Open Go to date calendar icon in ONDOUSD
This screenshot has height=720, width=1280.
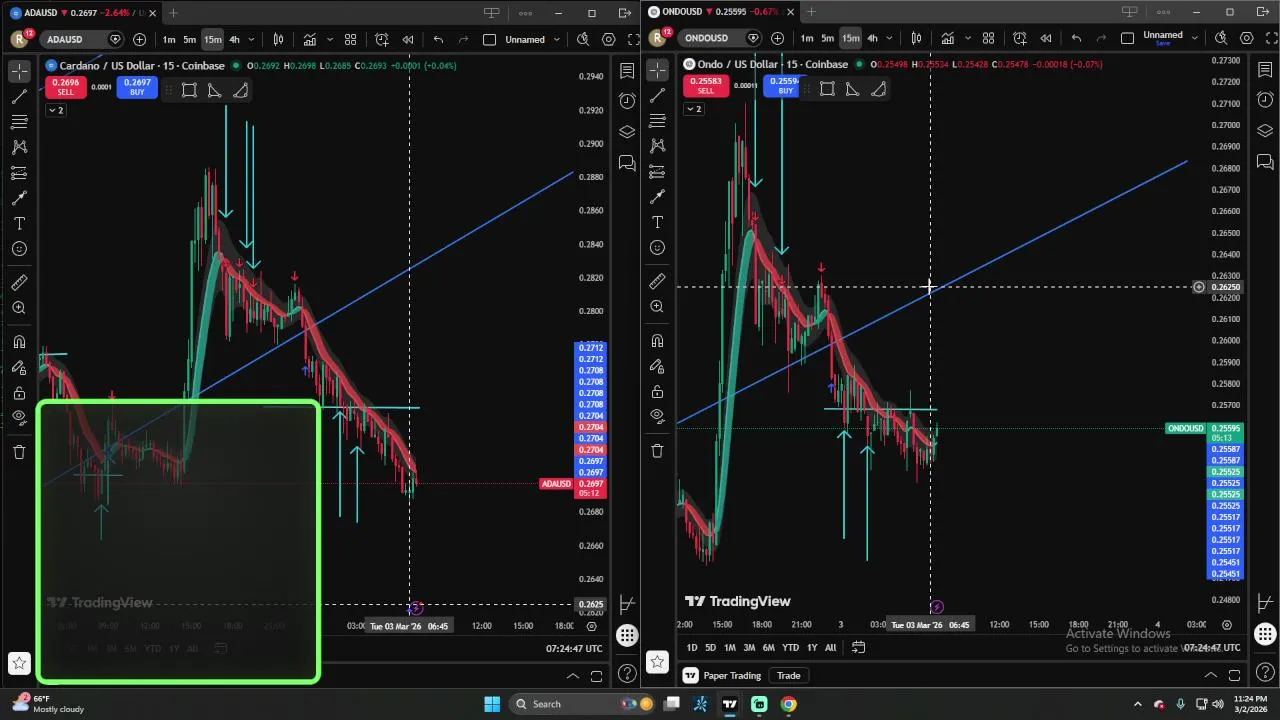[858, 647]
